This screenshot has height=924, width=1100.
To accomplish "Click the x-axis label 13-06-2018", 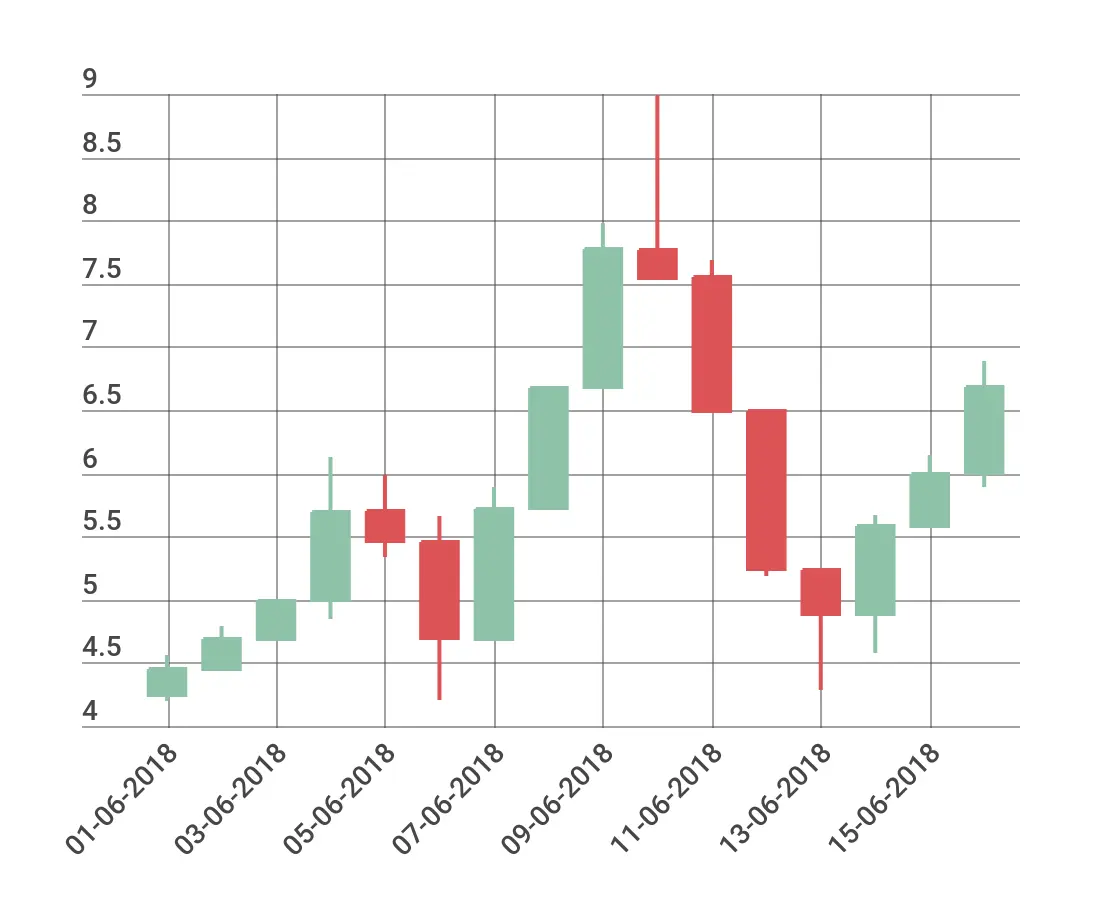I will point(776,799).
